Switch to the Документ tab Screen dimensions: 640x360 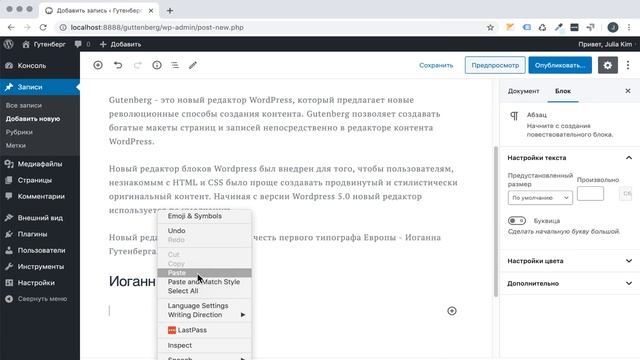(x=523, y=91)
